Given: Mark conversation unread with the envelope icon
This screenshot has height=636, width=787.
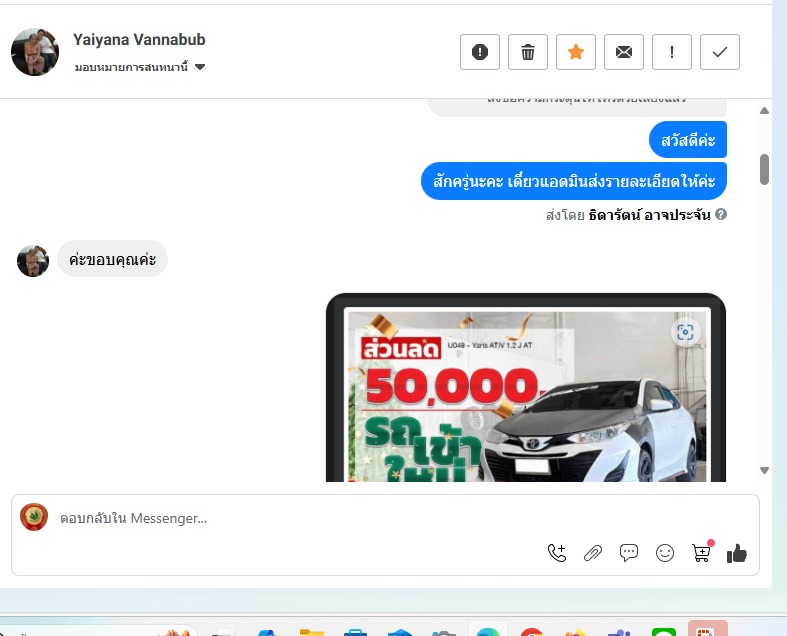Looking at the screenshot, I should [623, 52].
